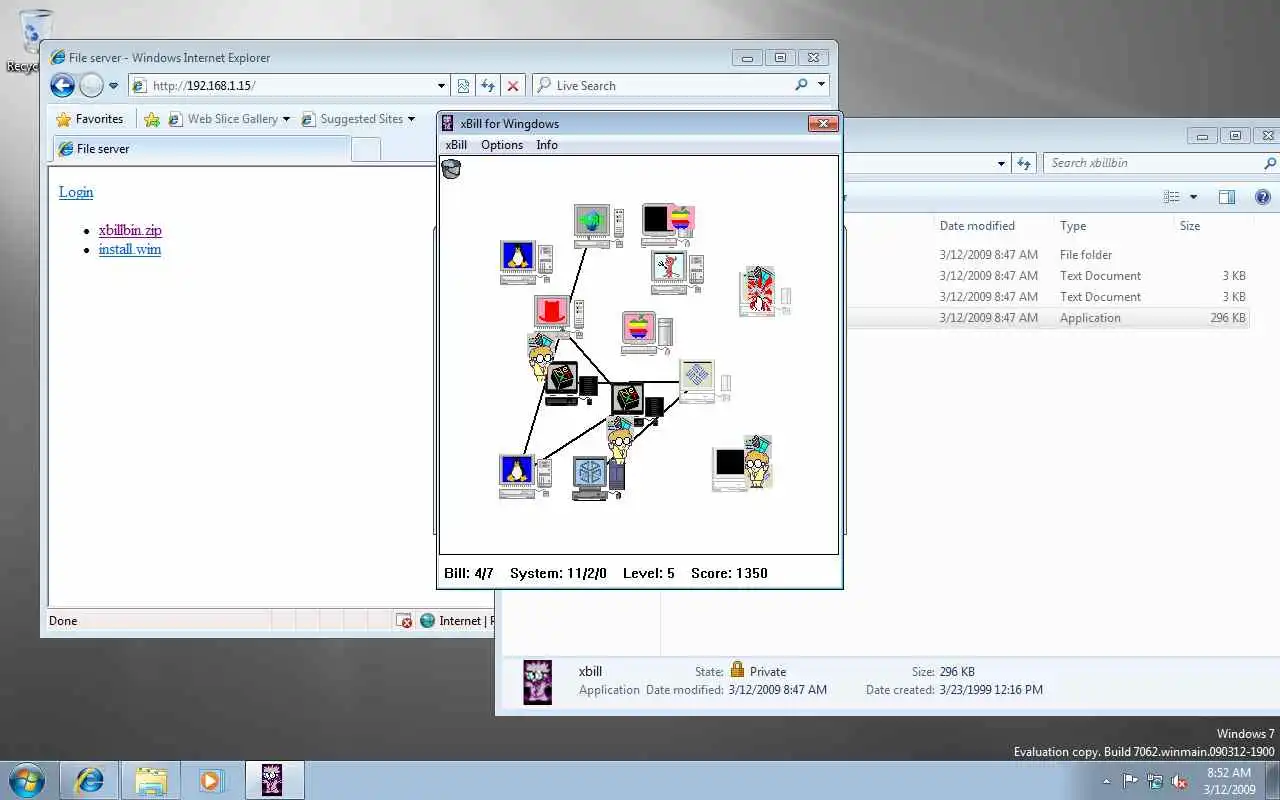Click the Sun workstation with purple logo

pos(705,382)
